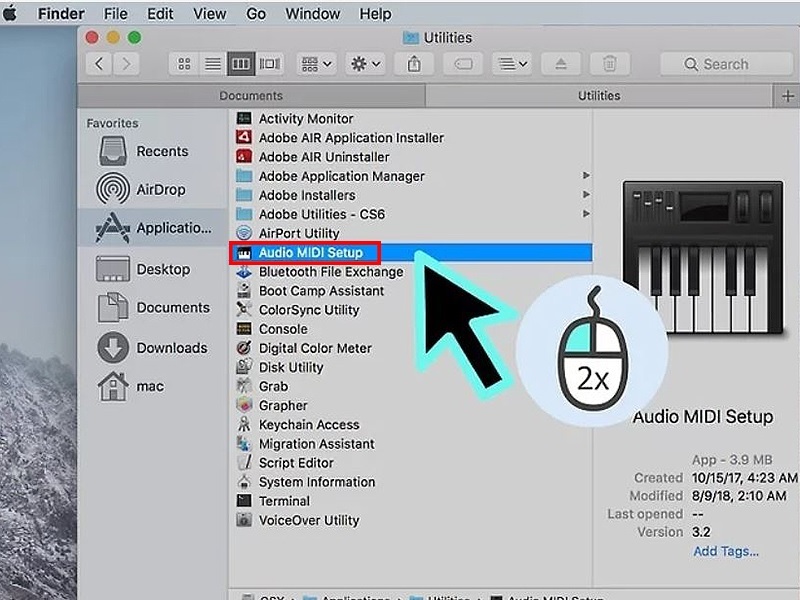Open the gear action menu
This screenshot has height=600, width=800.
click(x=365, y=64)
